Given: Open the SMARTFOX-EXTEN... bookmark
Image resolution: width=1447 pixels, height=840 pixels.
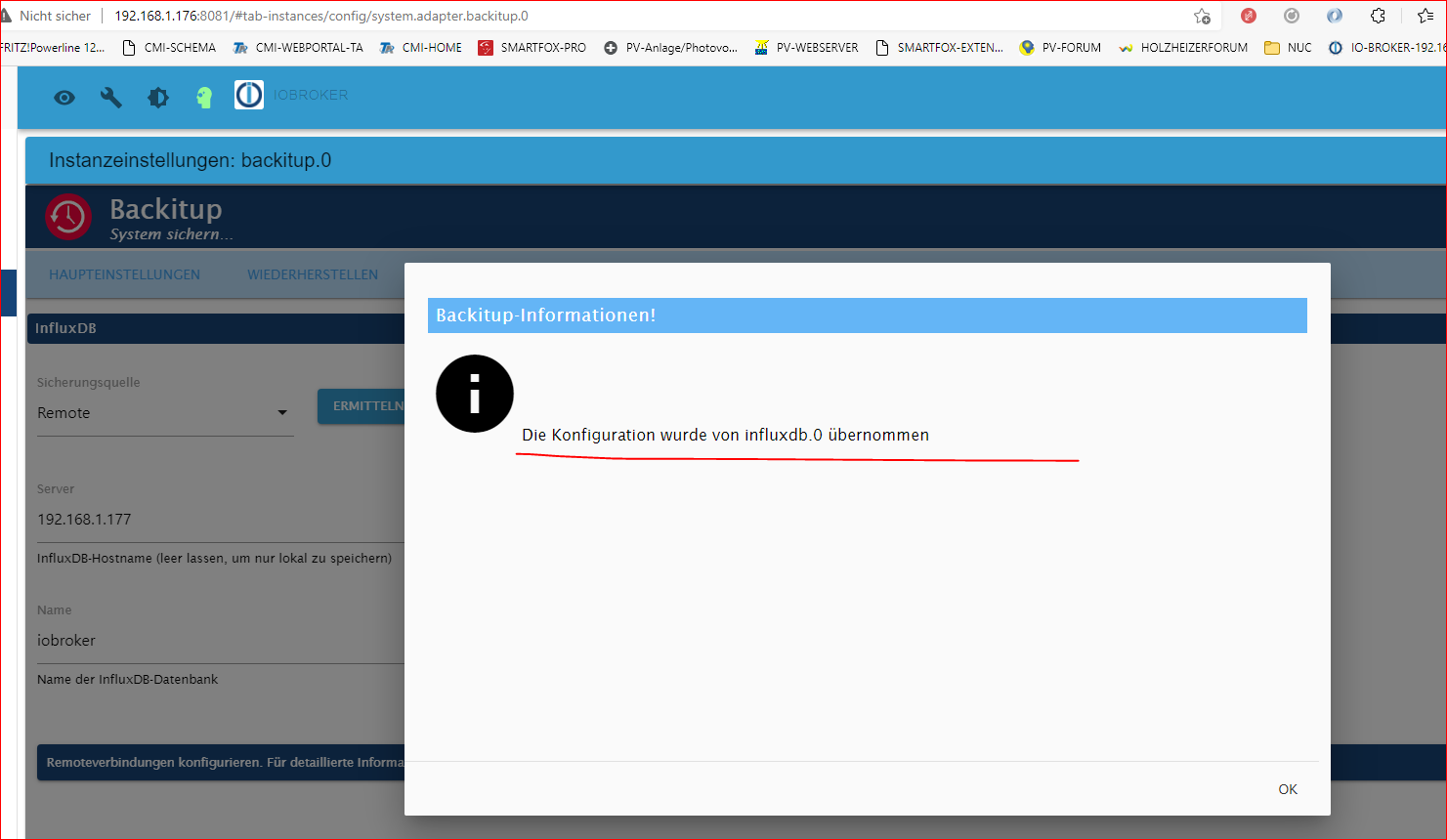Looking at the screenshot, I should click(x=939, y=47).
